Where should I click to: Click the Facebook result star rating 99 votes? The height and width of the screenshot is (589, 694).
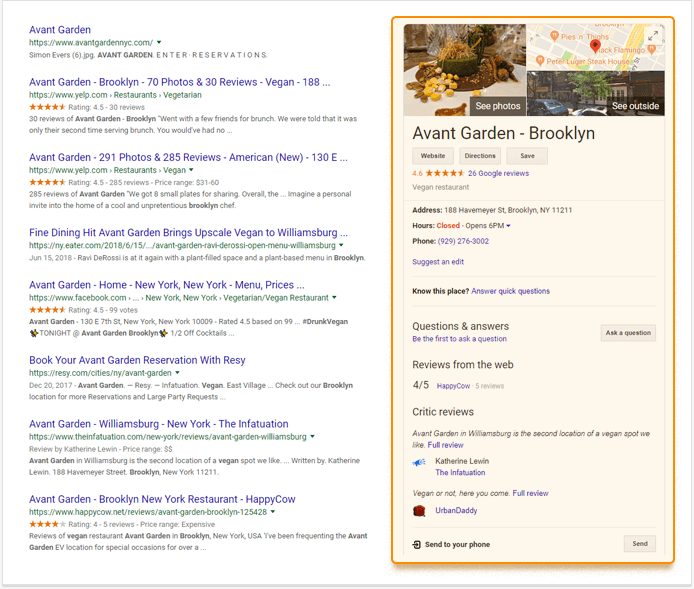(x=47, y=310)
